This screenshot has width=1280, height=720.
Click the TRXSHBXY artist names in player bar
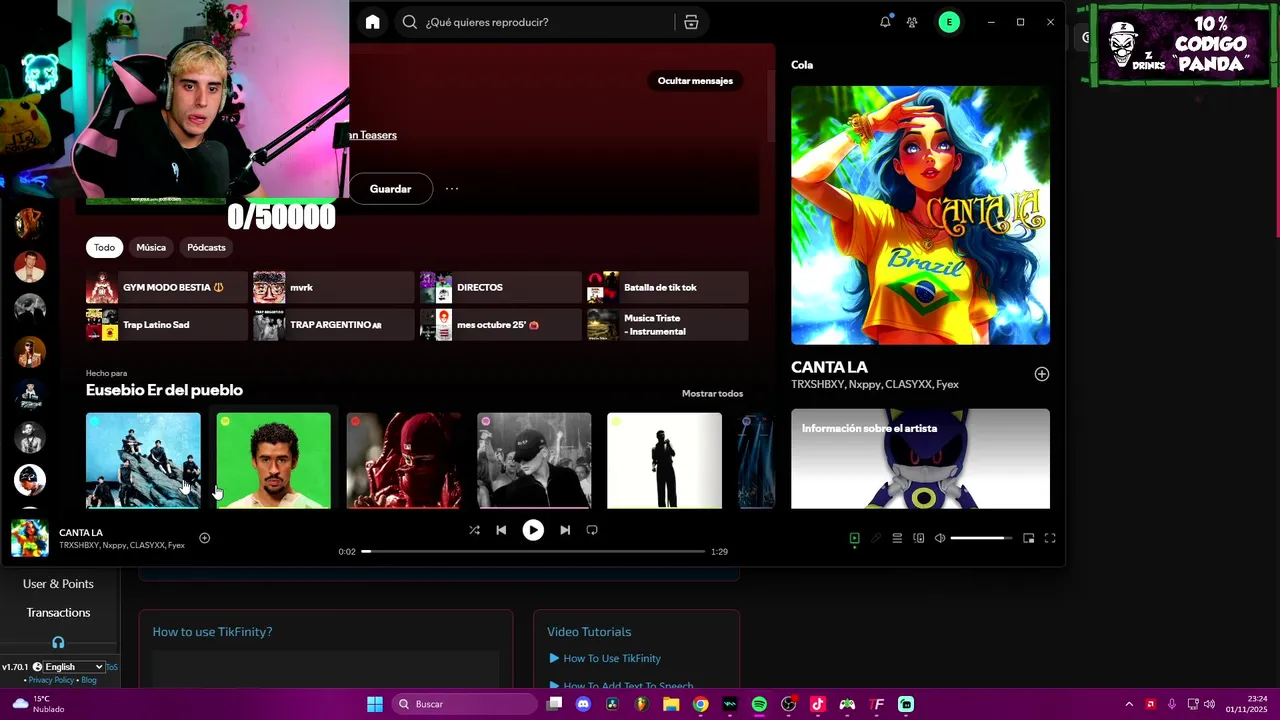tap(122, 546)
